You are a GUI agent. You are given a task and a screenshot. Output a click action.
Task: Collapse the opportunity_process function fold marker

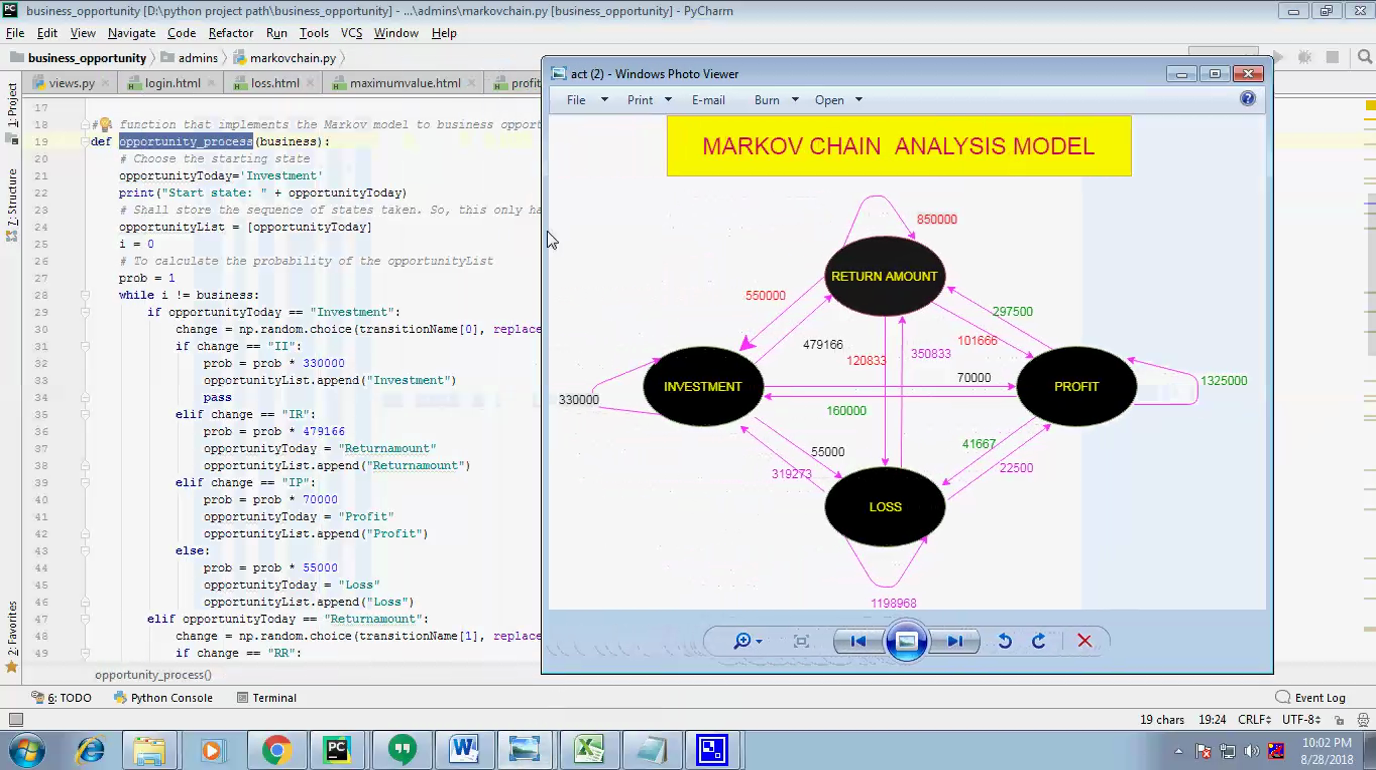point(86,142)
